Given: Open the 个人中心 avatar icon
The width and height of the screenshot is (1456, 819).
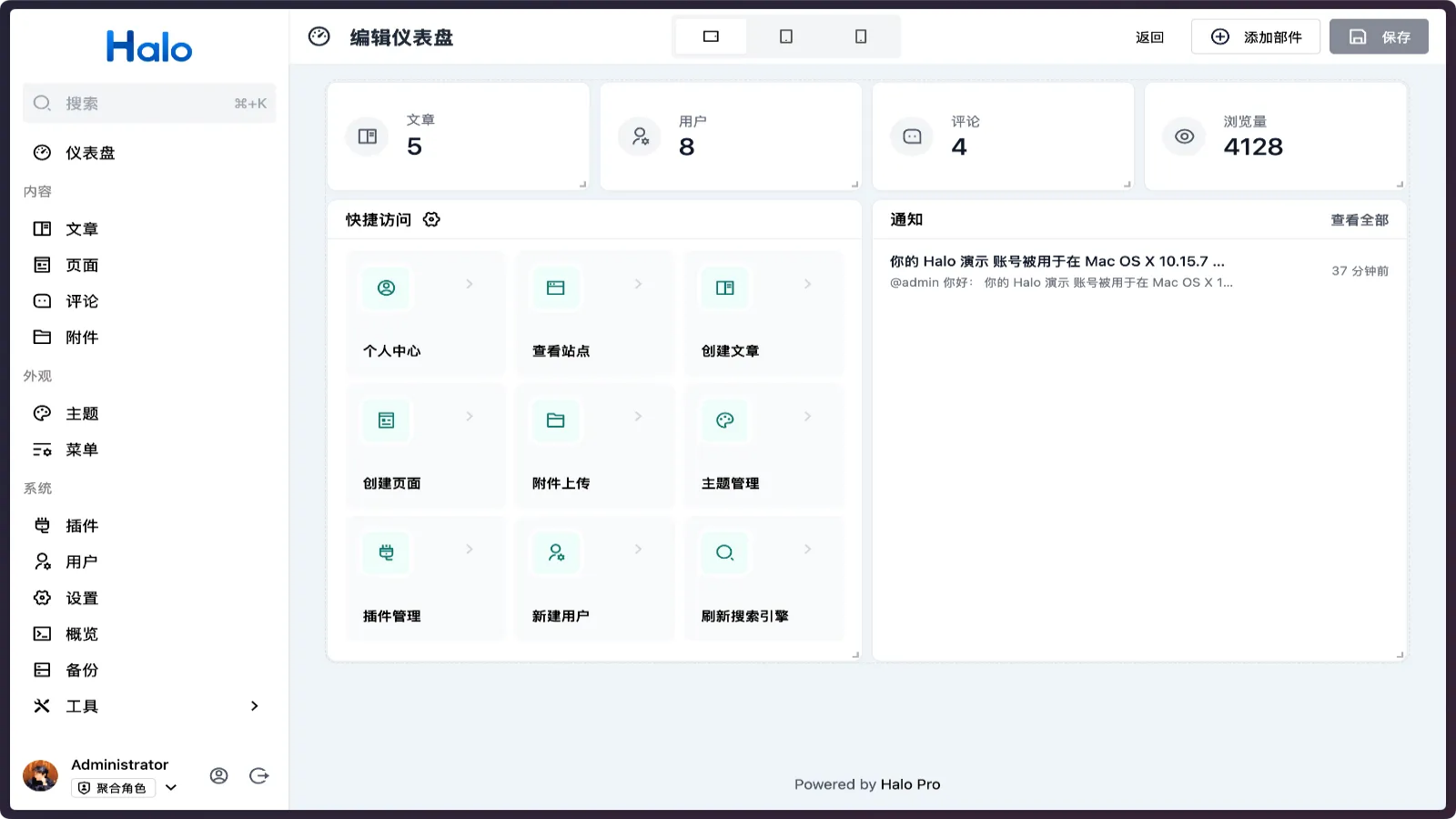Looking at the screenshot, I should tap(386, 288).
